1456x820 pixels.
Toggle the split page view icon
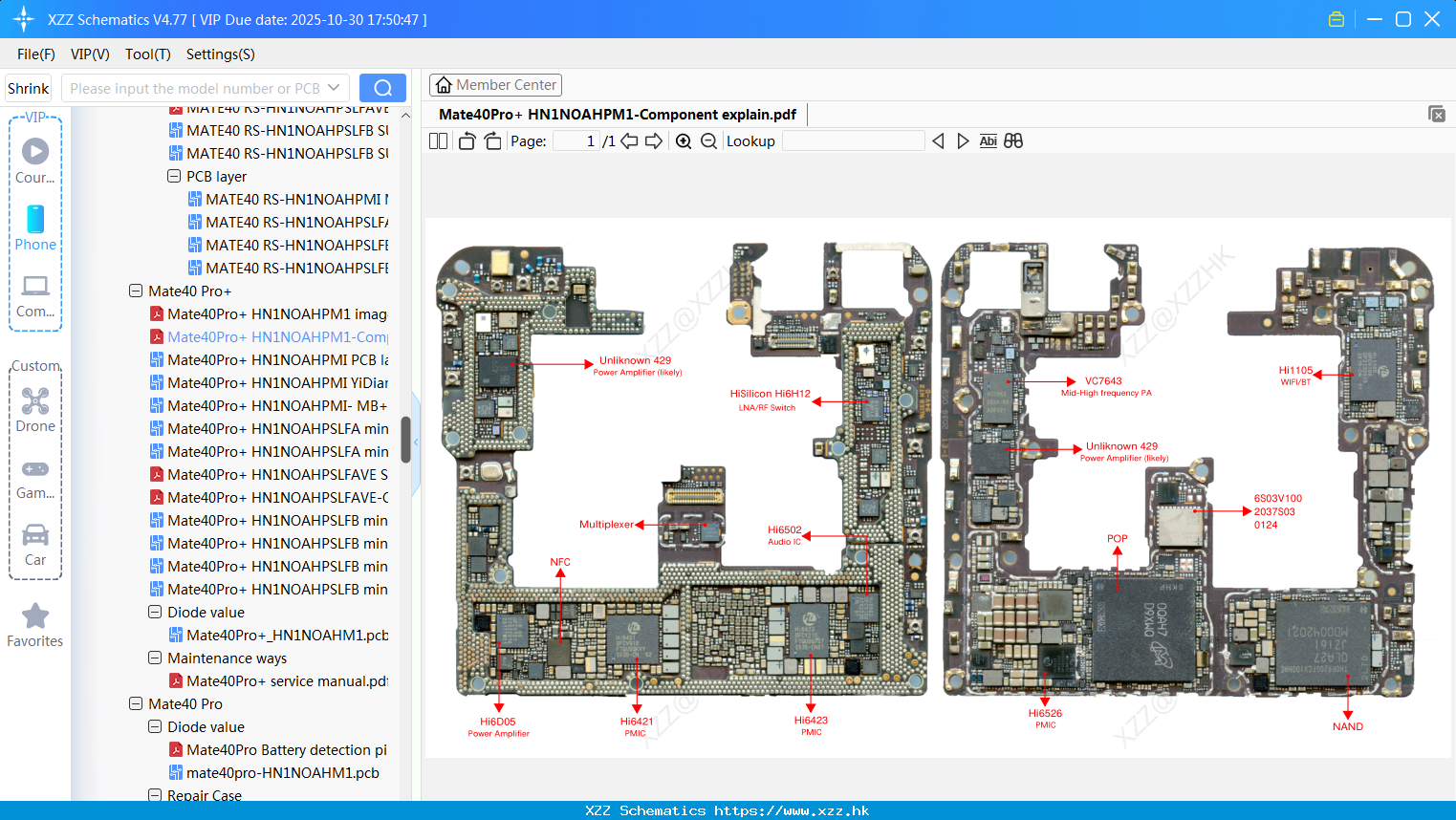coord(438,140)
